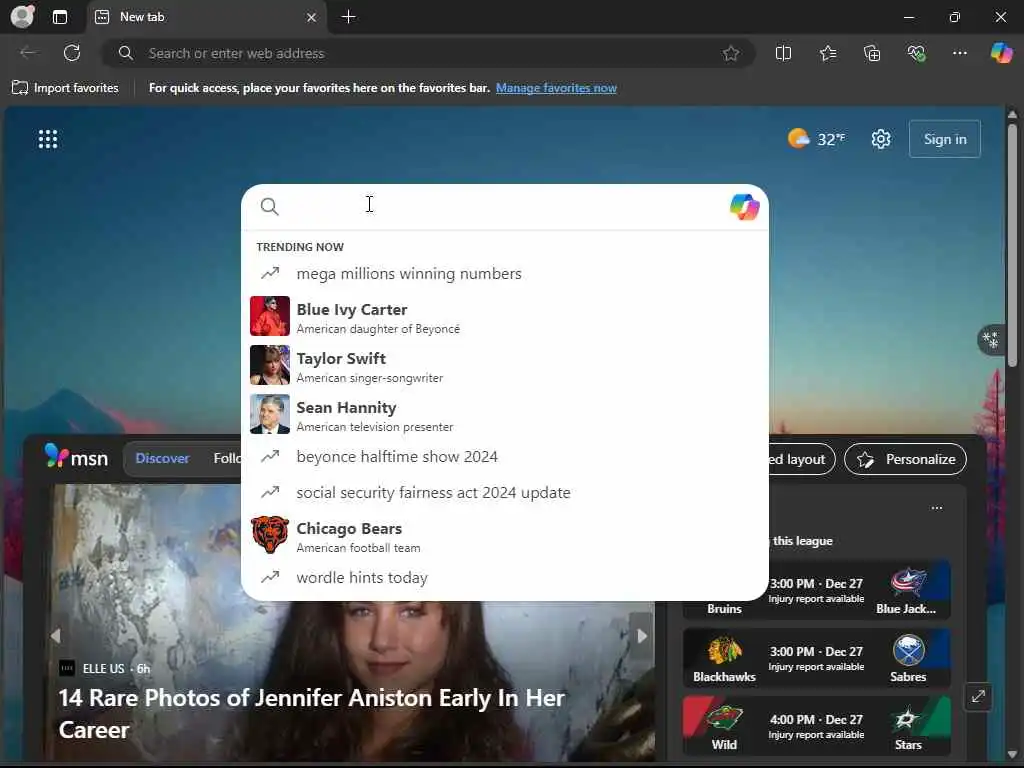Add this page to favorites star
The height and width of the screenshot is (768, 1024).
click(x=731, y=54)
